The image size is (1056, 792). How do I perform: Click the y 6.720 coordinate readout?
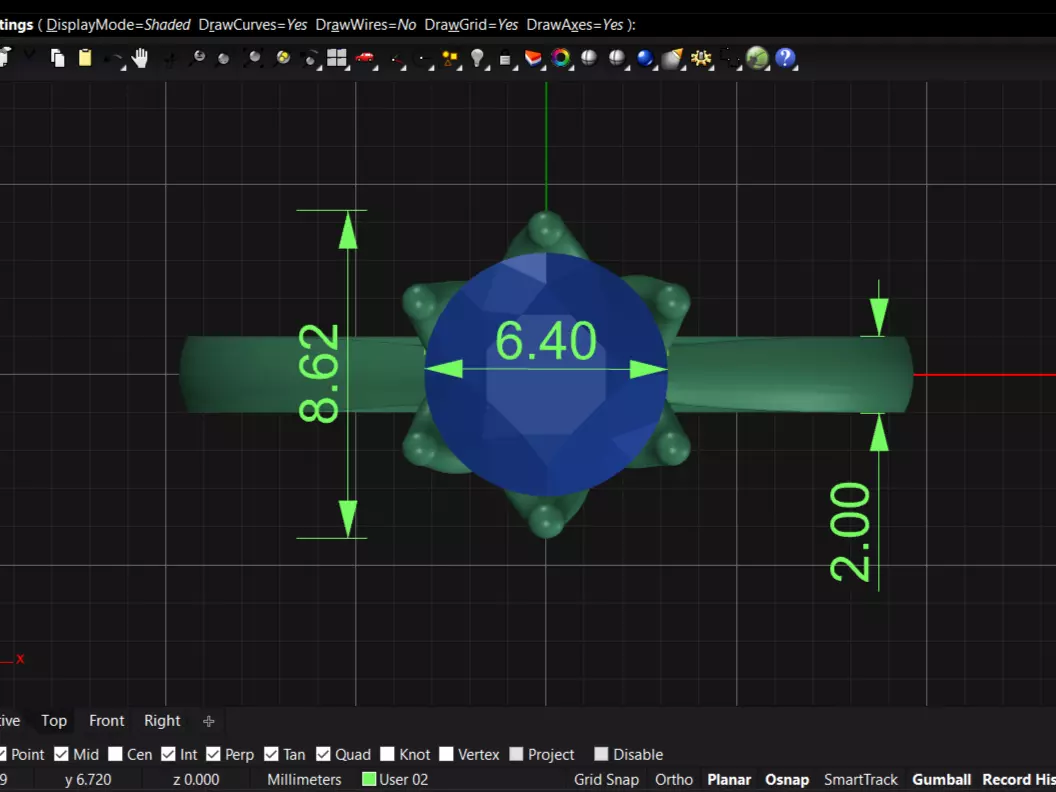click(x=88, y=780)
